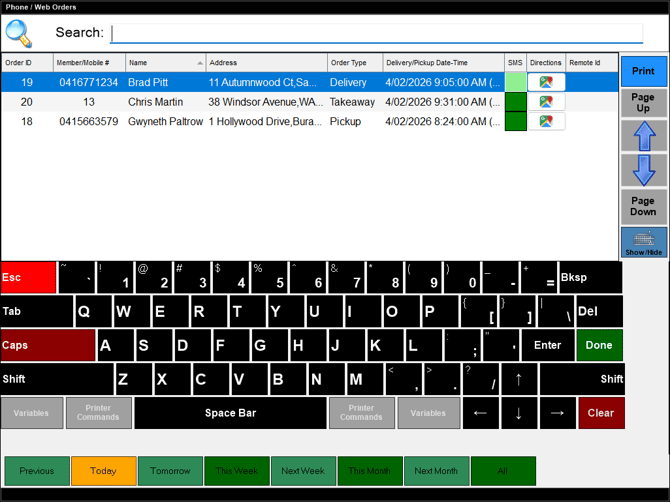Click the 0 number key

pyautogui.click(x=462, y=278)
